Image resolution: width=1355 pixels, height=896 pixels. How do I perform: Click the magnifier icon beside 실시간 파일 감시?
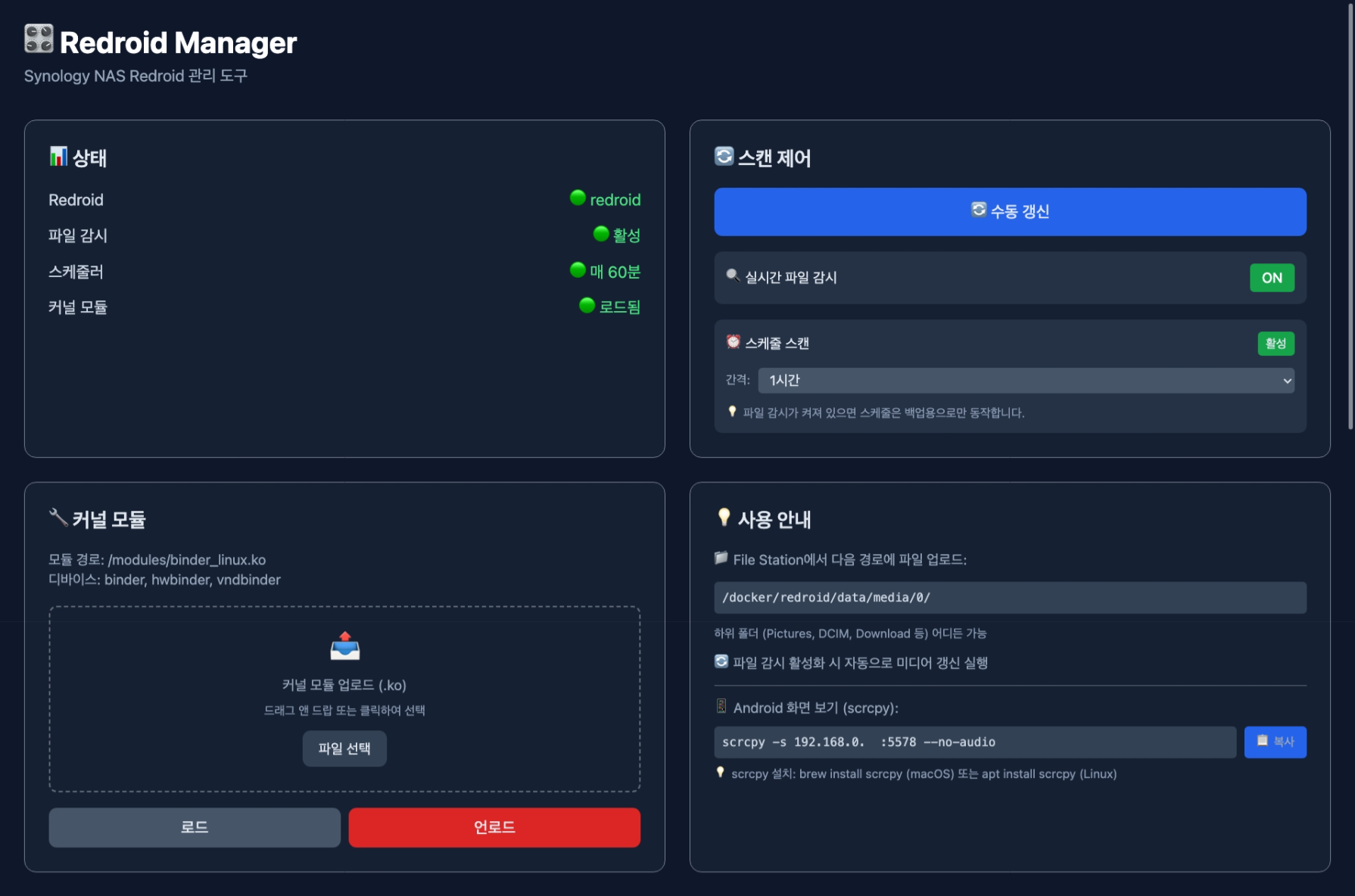[732, 275]
